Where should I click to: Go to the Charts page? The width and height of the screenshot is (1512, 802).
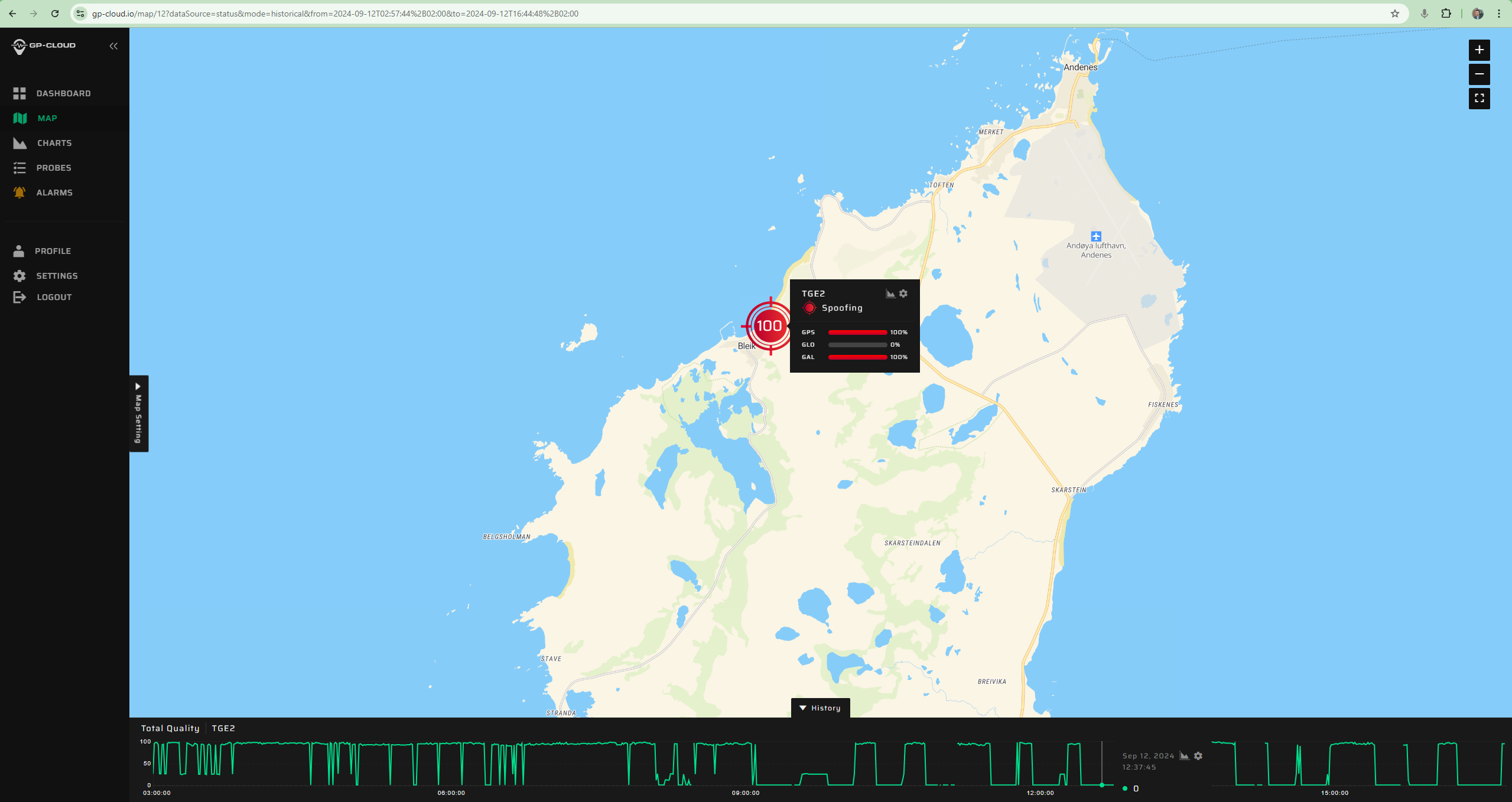(54, 143)
